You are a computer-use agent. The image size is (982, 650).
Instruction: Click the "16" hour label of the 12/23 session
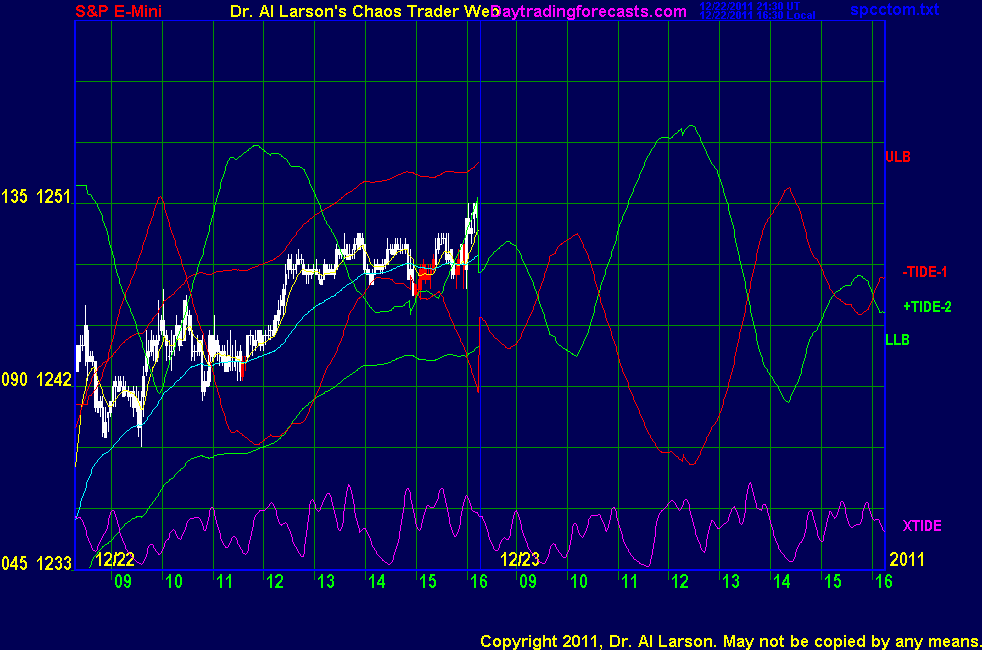coord(884,582)
